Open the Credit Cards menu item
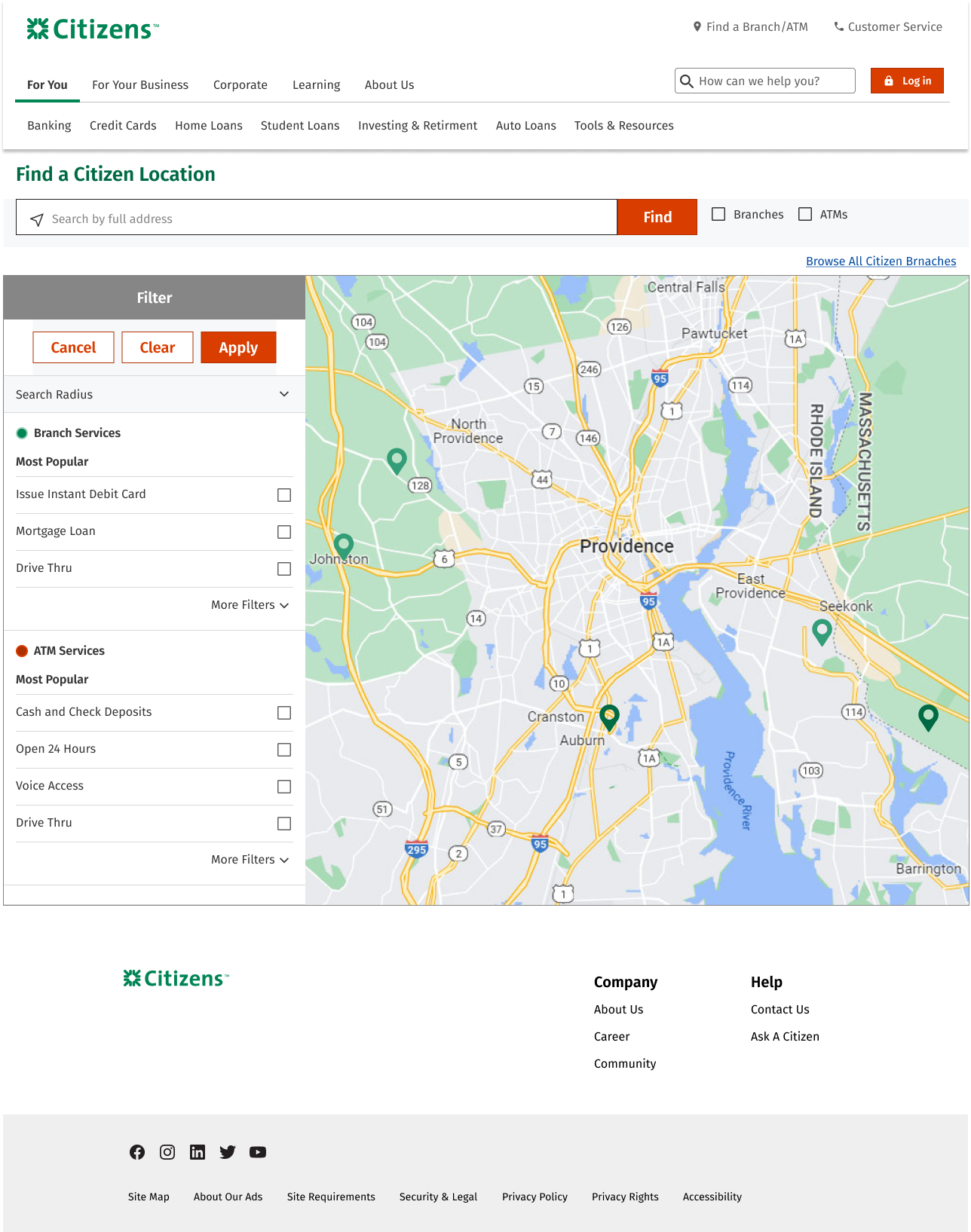 (x=123, y=126)
